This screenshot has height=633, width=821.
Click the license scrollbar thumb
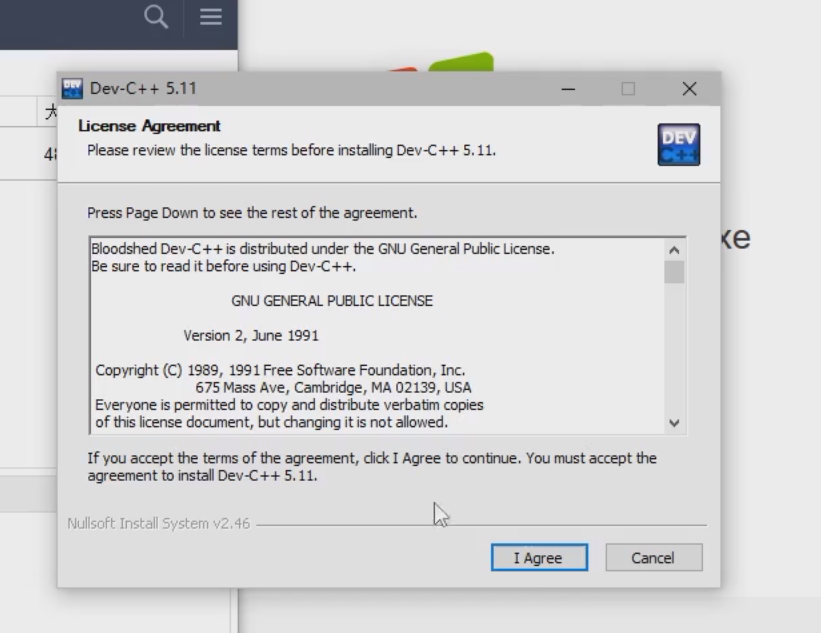pos(674,272)
